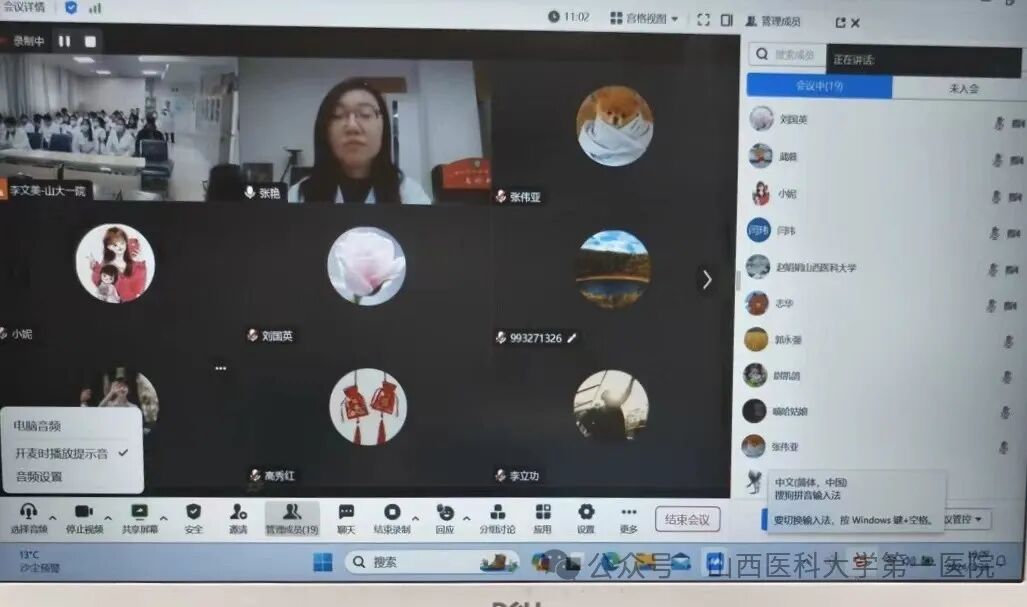Pop out the 管理成员 panel
Screen dimensions: 1027x607
(840, 23)
